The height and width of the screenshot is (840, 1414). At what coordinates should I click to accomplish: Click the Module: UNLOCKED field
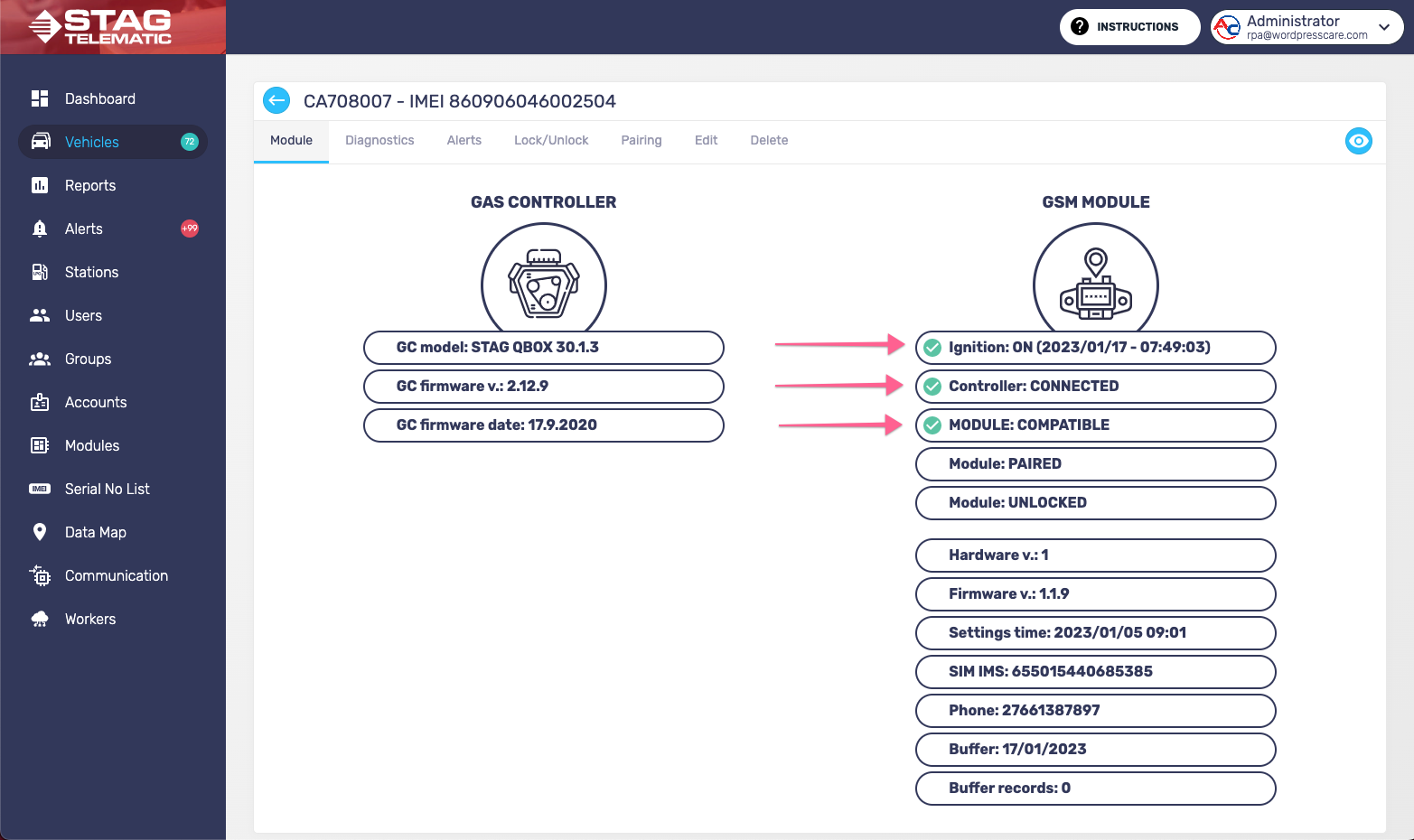tap(1096, 503)
